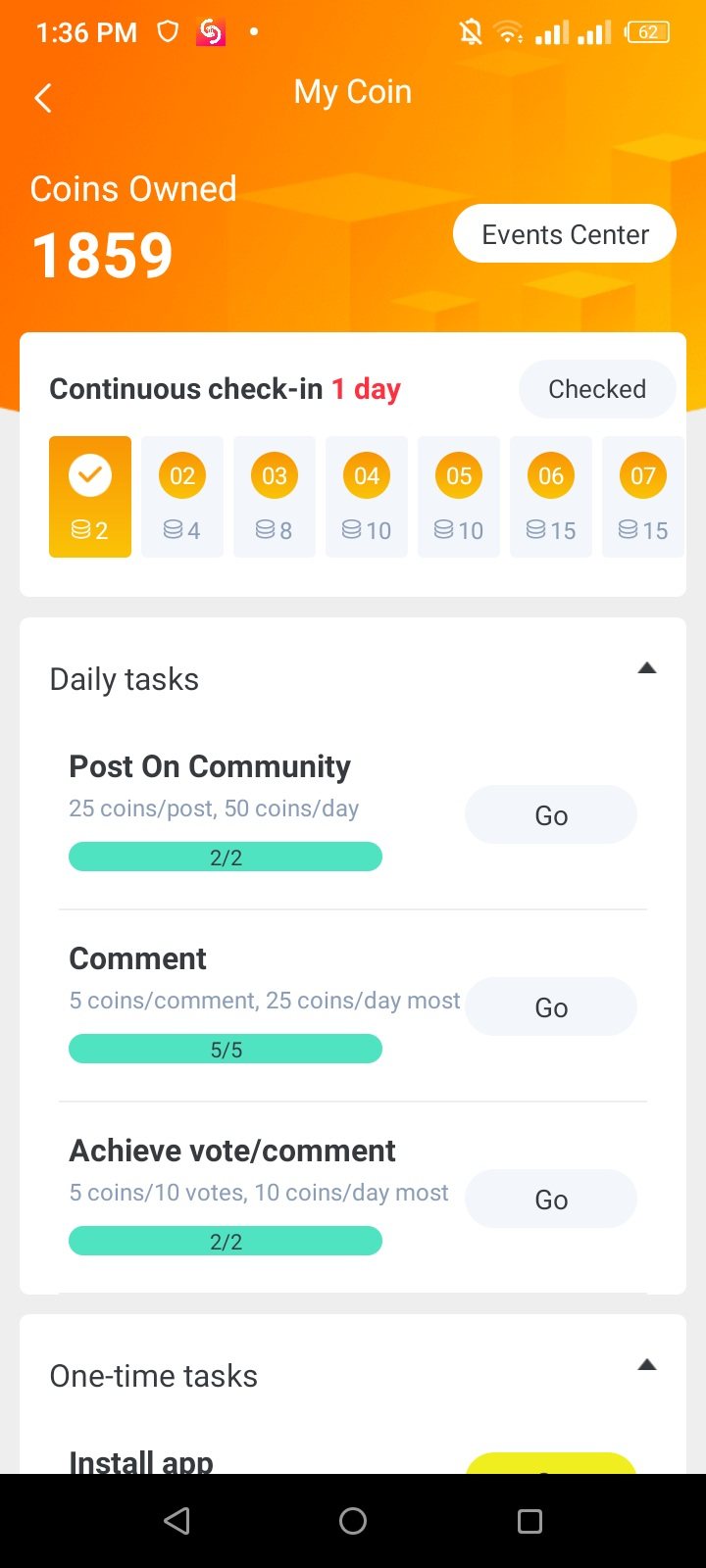Tap the completed day 1 checkmark
The image size is (706, 1568).
tap(90, 476)
